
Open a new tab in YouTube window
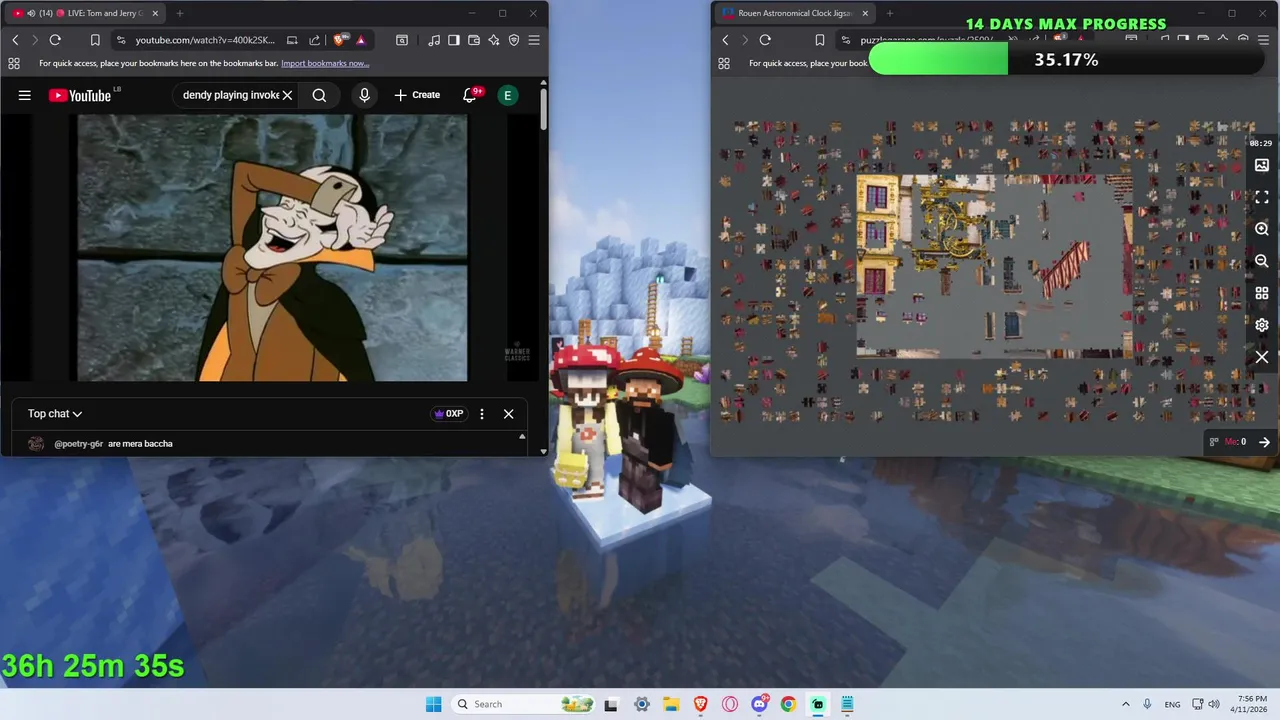point(180,13)
